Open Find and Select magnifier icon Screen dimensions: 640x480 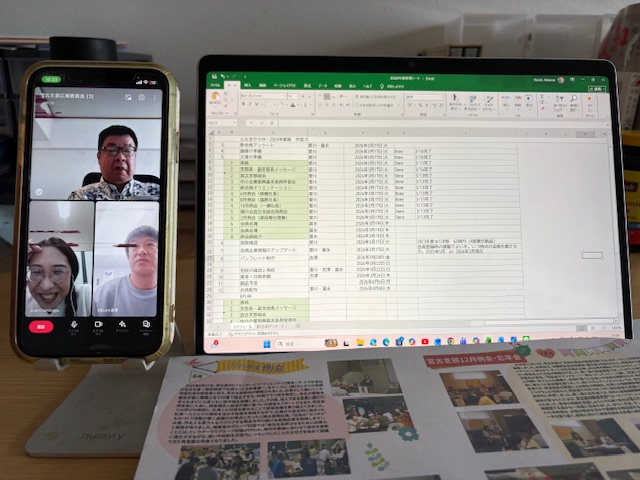574,101
